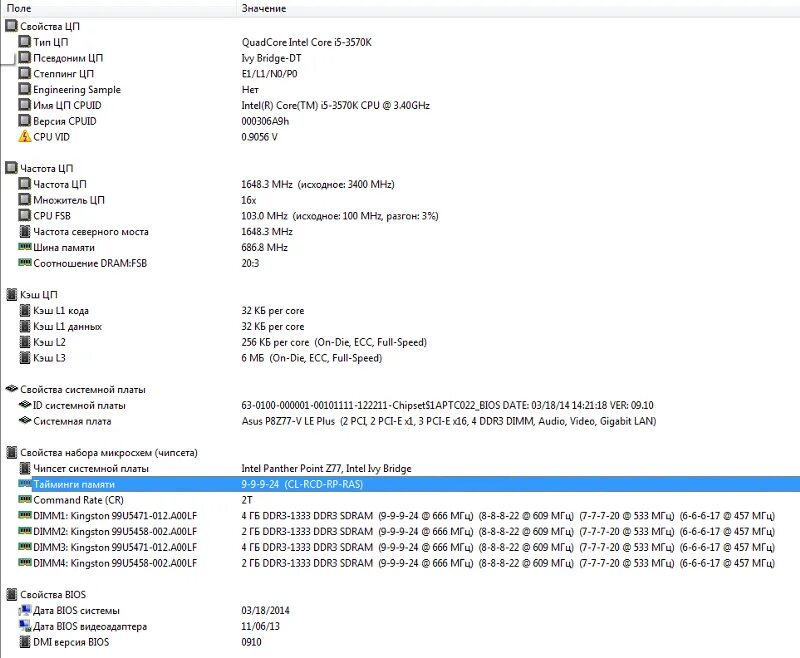Click the memory icon beside Соотношение DRAM:FSB
This screenshot has height=658, width=800.
click(24, 262)
